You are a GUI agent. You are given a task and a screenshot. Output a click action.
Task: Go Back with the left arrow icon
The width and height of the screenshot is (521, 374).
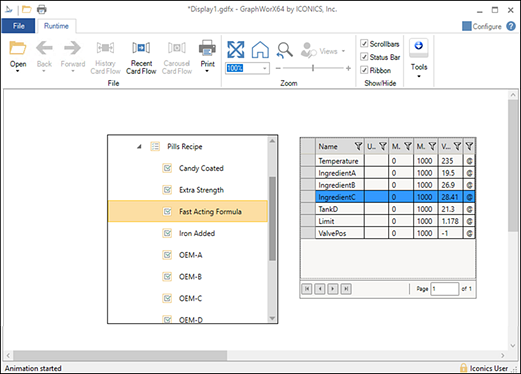[44, 48]
